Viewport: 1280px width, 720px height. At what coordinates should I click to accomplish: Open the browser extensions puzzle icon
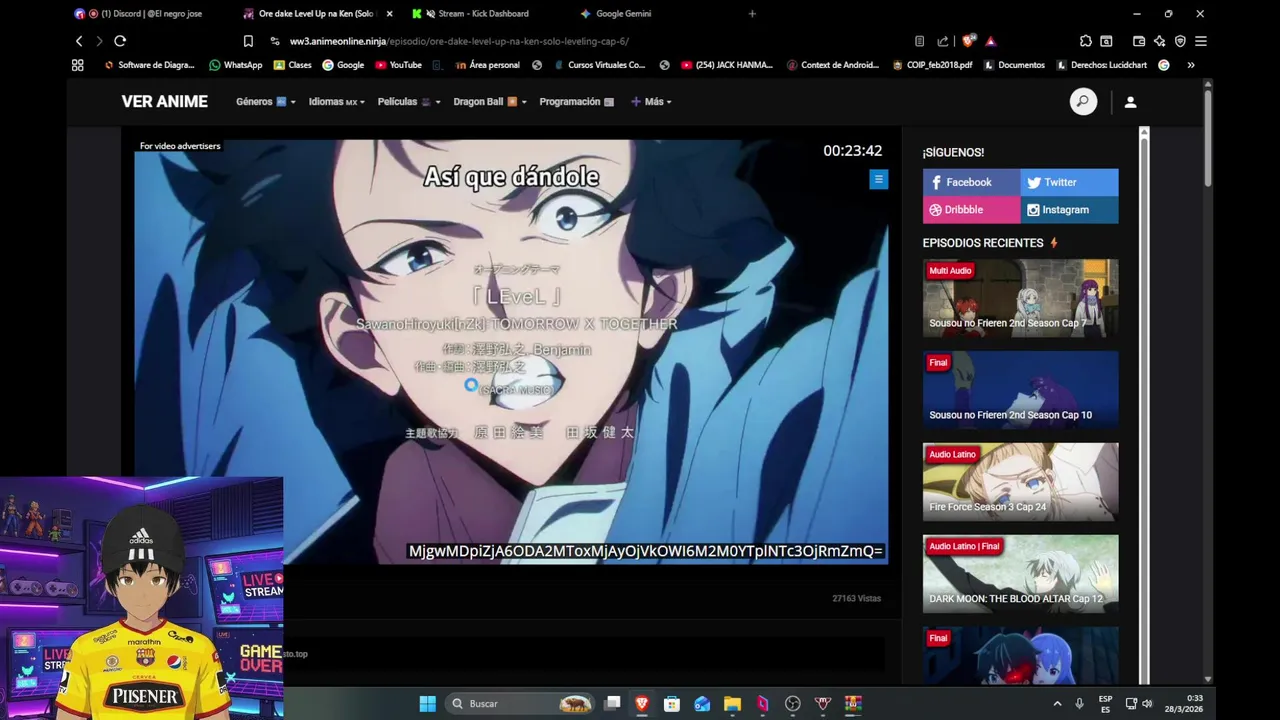pos(1085,41)
